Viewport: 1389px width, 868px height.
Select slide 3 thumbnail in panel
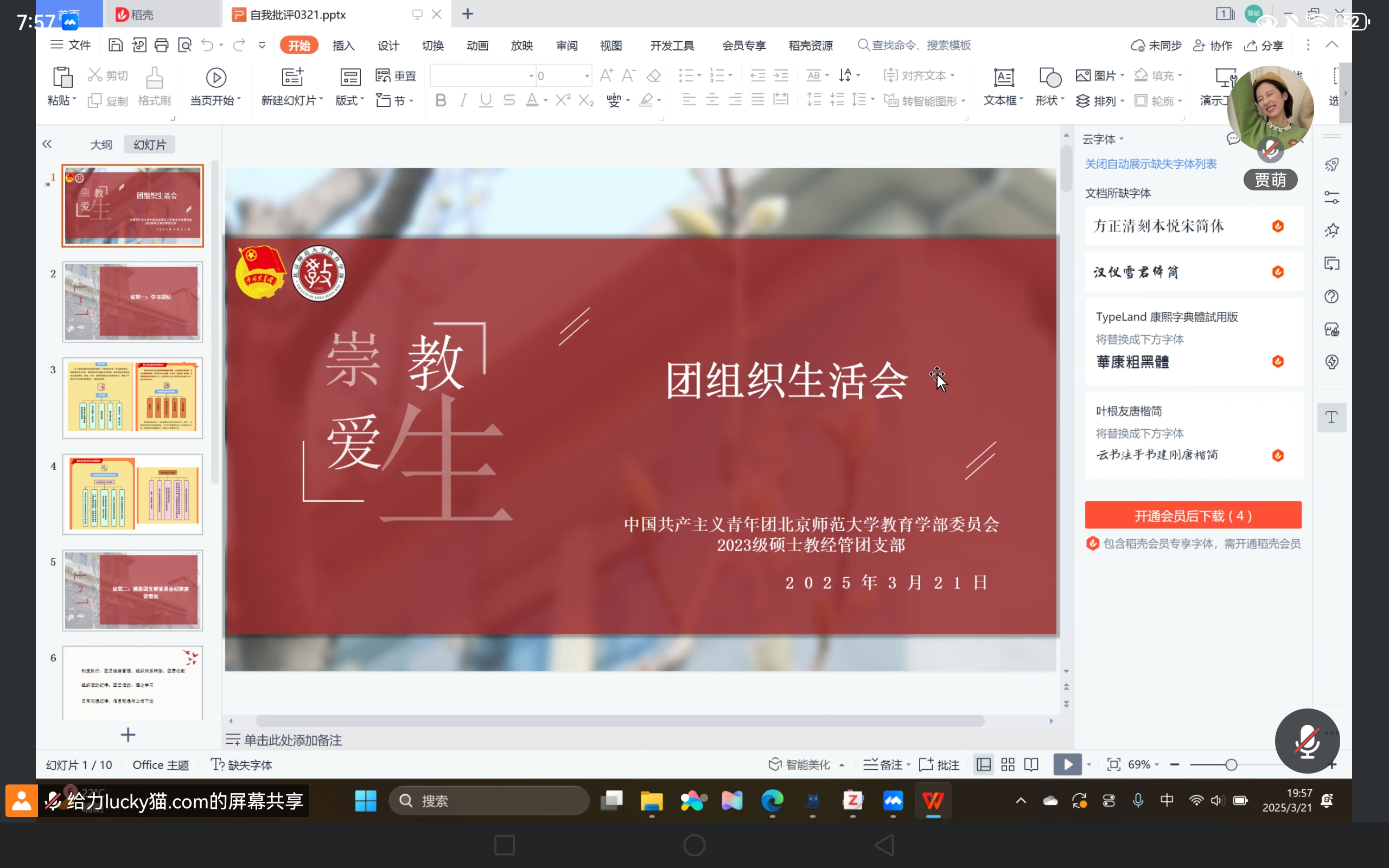132,398
